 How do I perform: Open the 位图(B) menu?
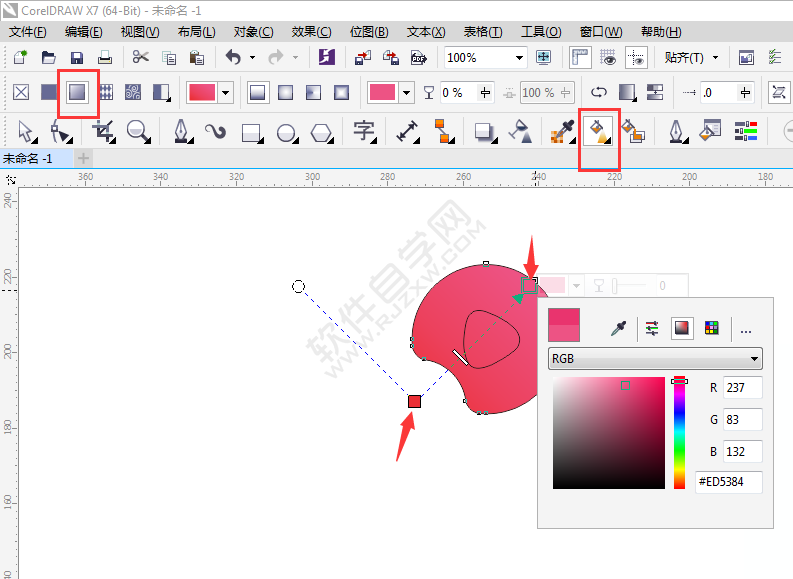(369, 31)
